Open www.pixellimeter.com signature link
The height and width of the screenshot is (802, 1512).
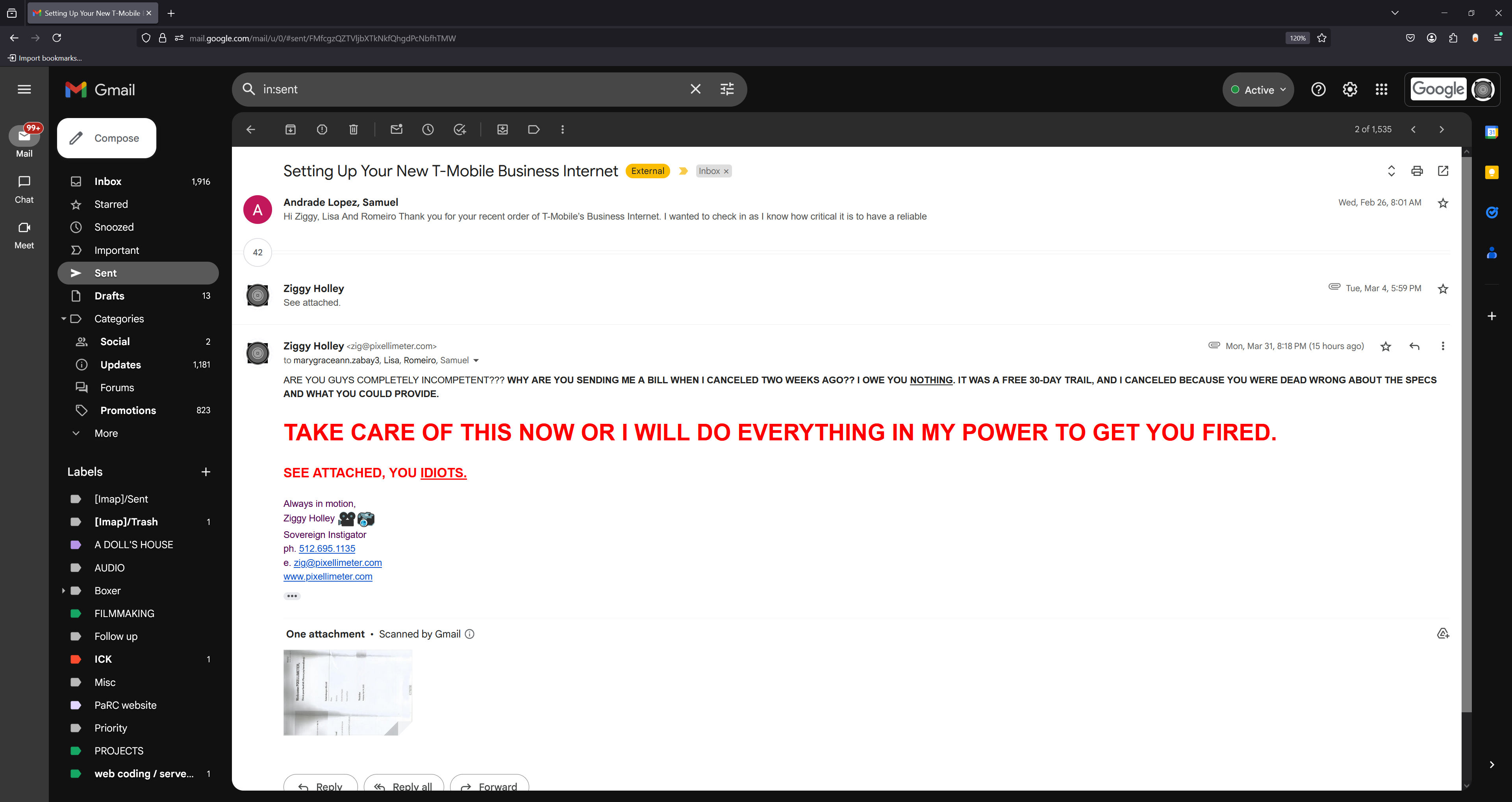point(328,577)
